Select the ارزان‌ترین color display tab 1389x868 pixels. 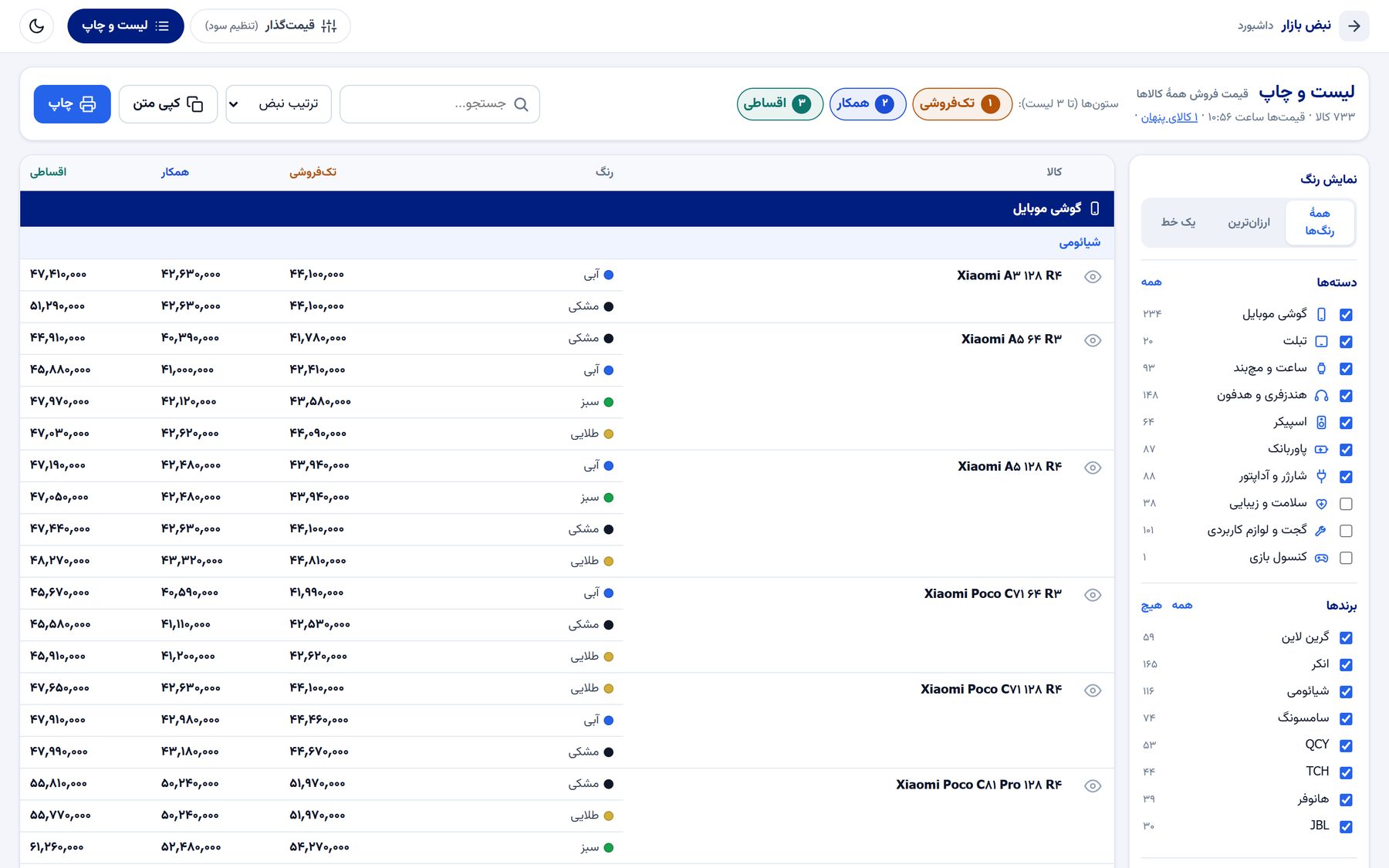[1249, 222]
